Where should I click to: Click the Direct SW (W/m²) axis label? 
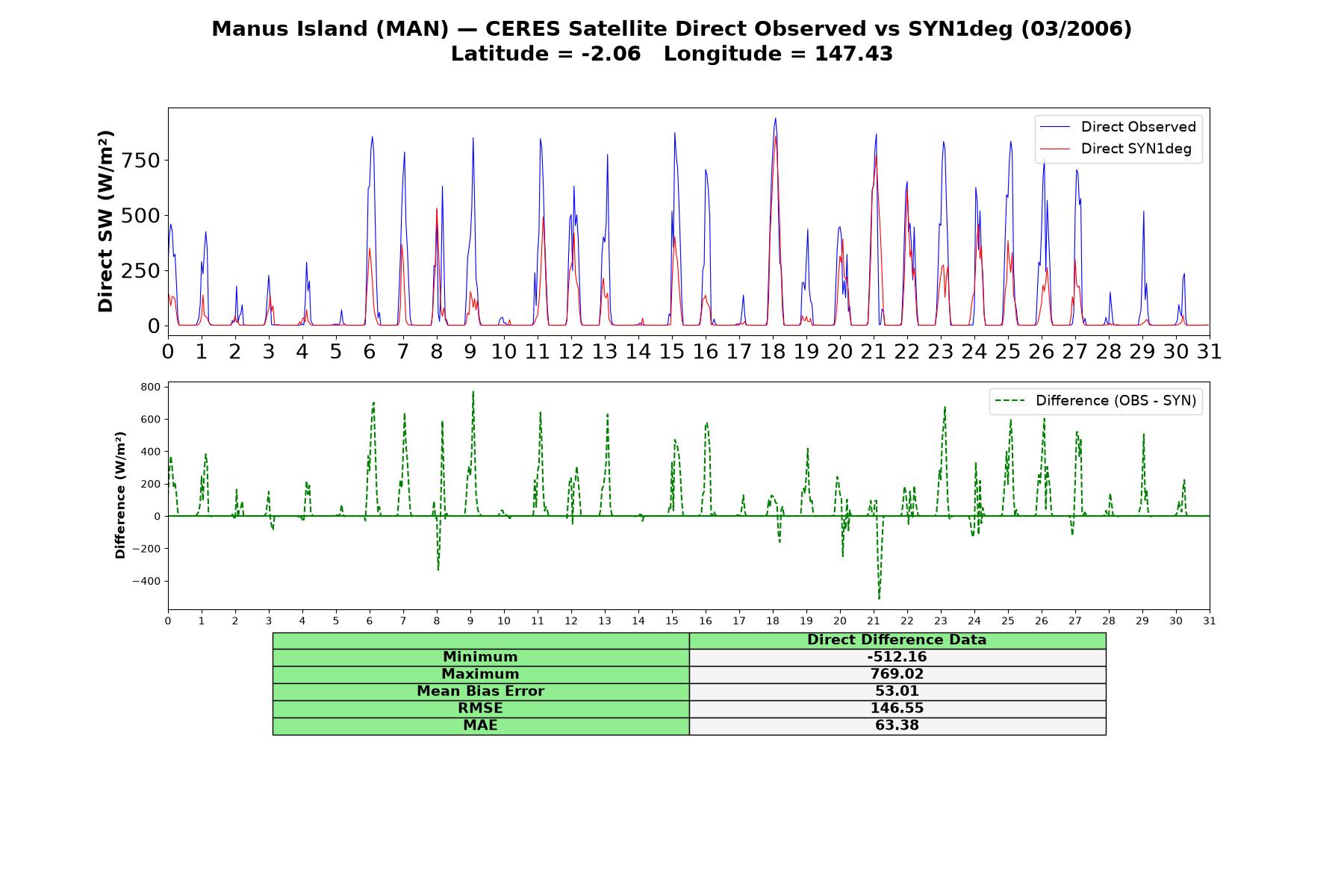coord(106,221)
